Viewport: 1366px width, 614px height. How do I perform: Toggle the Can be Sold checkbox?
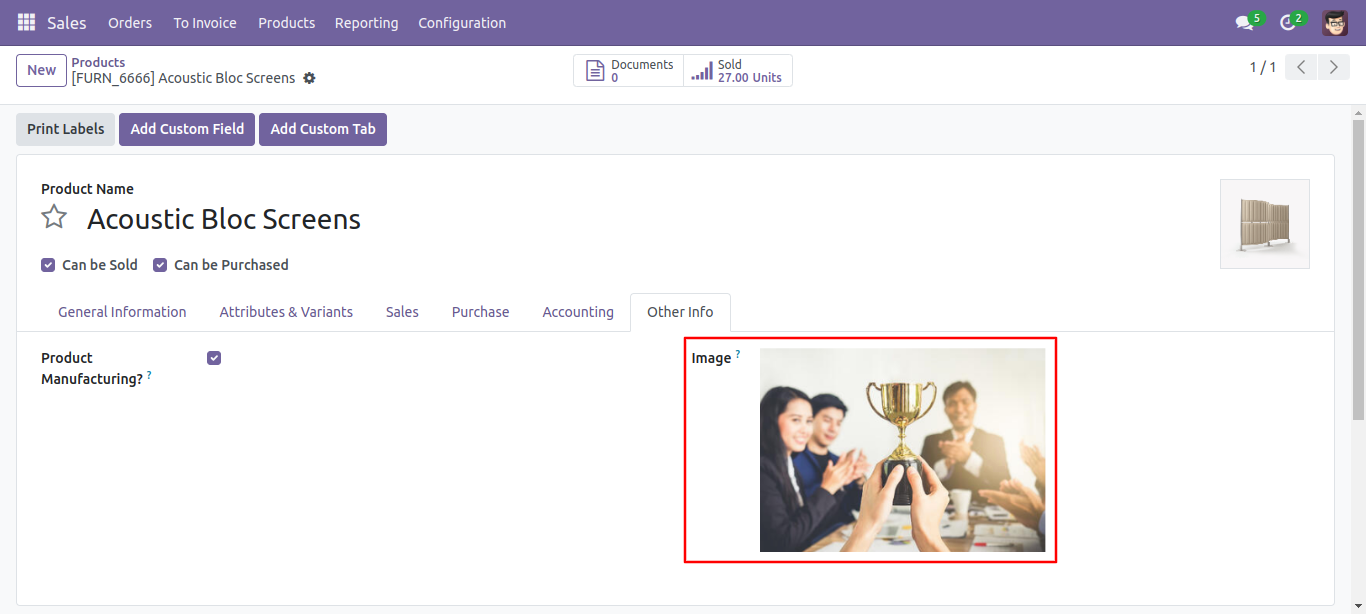point(48,265)
